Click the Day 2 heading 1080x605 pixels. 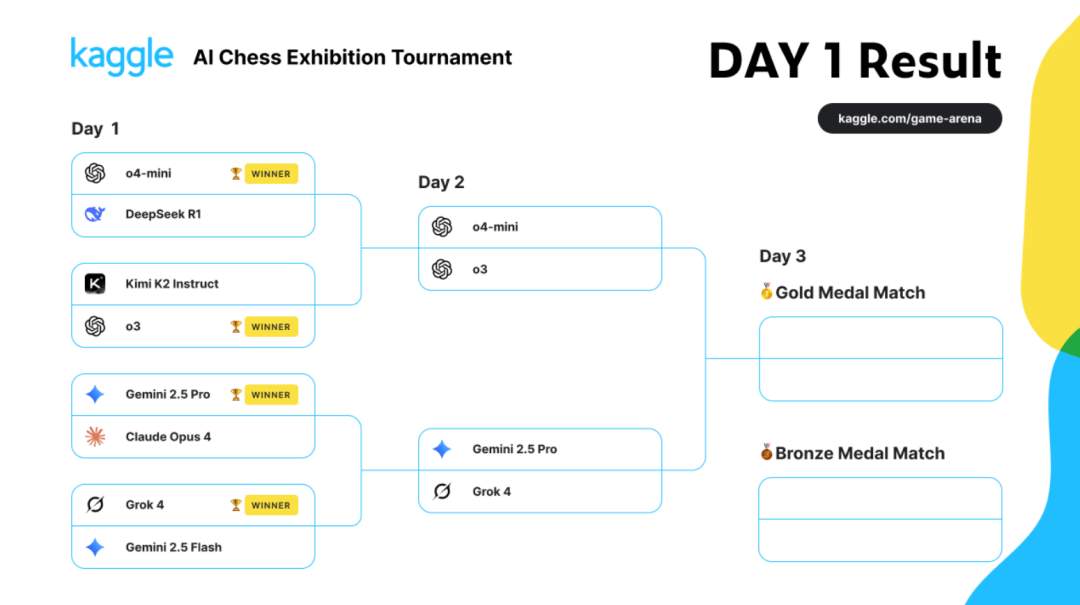click(441, 182)
